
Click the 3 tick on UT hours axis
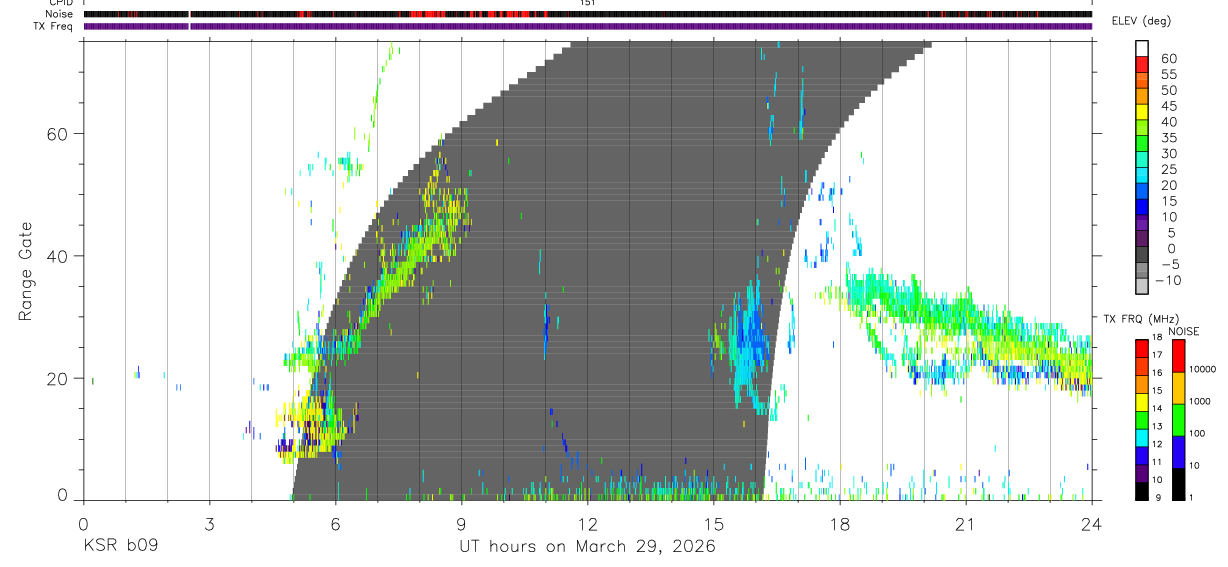point(209,524)
